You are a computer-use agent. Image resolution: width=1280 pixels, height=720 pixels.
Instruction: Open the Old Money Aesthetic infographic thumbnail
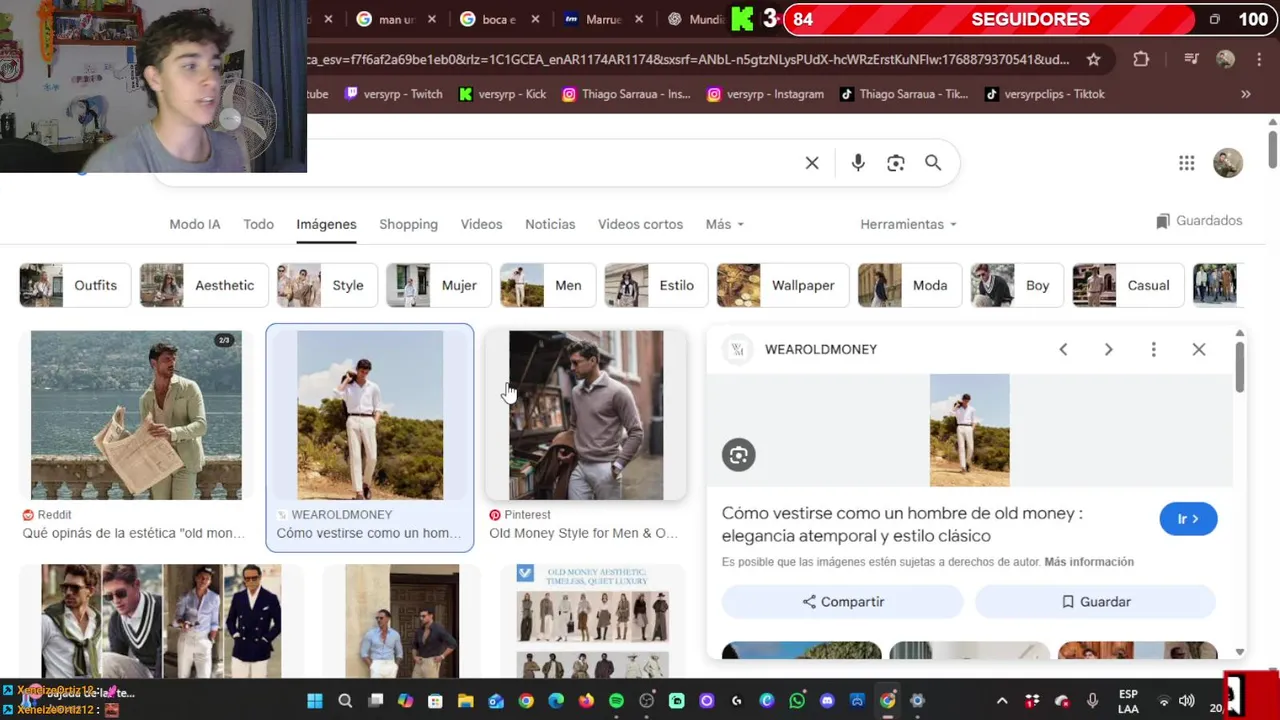click(593, 621)
